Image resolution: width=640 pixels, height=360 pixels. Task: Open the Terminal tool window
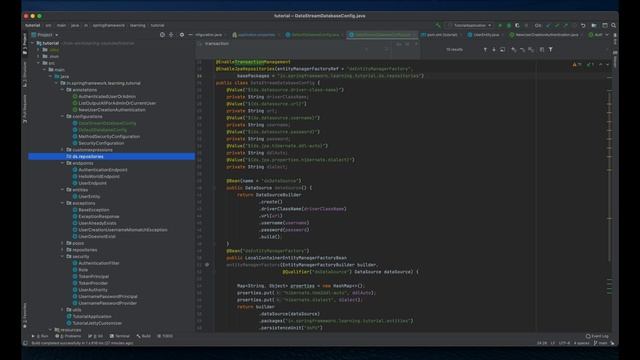(x=120, y=336)
